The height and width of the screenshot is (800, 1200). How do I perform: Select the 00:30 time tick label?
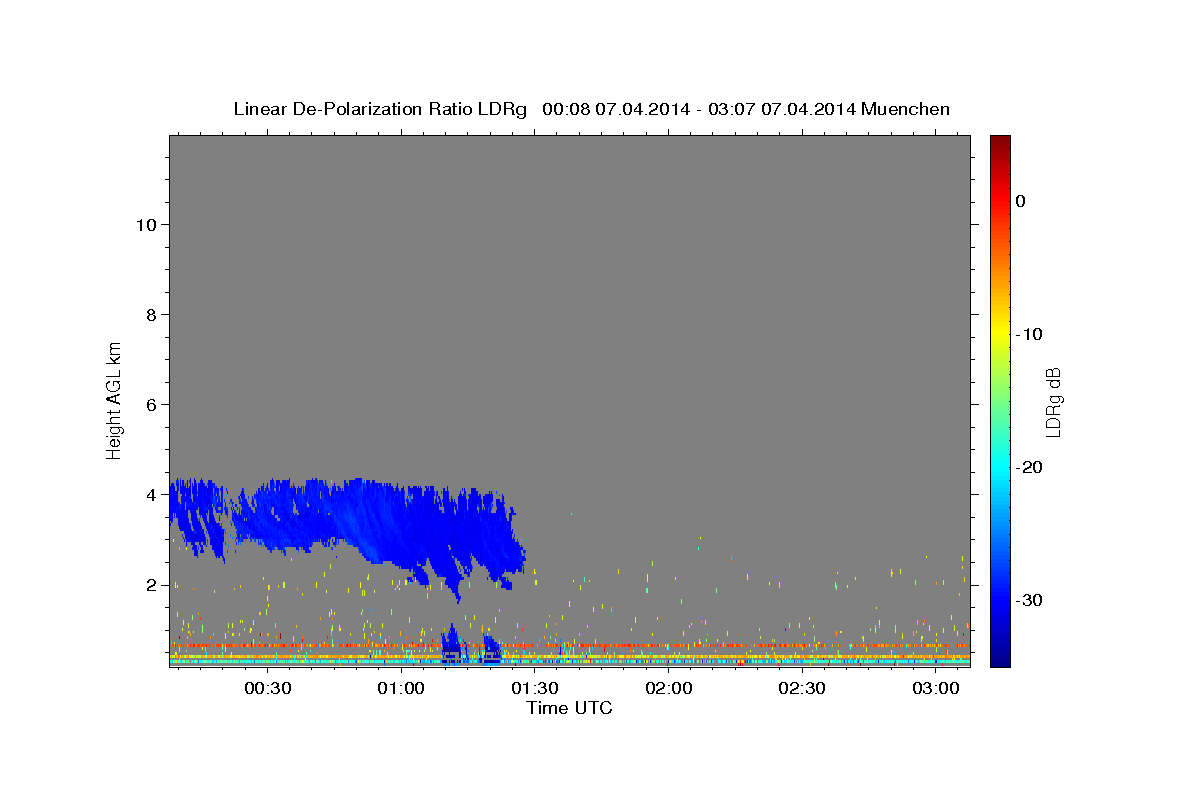[268, 688]
